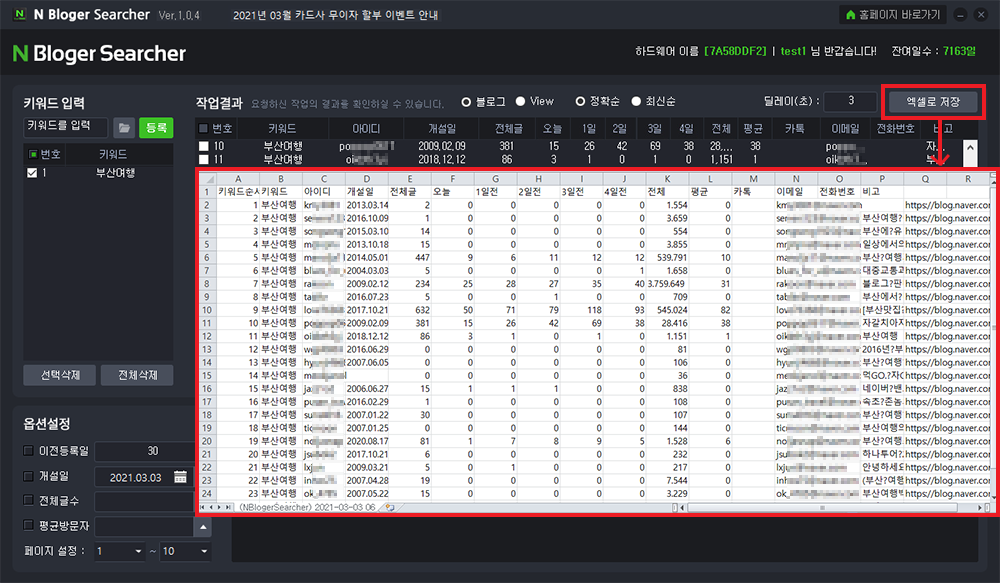Toggle select-all checkbox in results header 번호
This screenshot has width=1000, height=583.
click(203, 129)
